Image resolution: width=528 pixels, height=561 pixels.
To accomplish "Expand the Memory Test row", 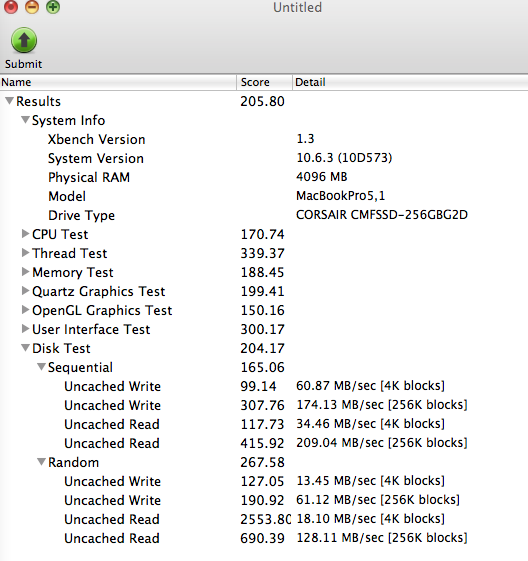I will [x=25, y=272].
